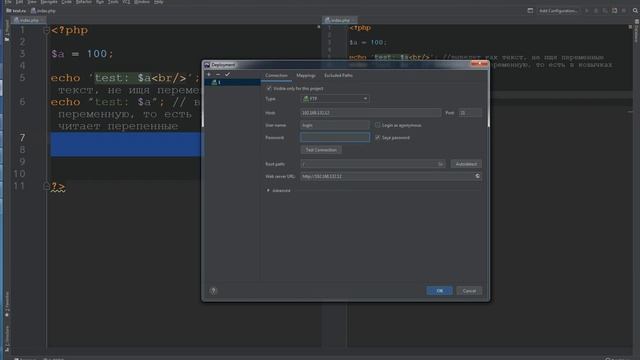This screenshot has width=640, height=360.
Task: Click index.php breadcrumb in navigation bar
Action: click(x=43, y=11)
